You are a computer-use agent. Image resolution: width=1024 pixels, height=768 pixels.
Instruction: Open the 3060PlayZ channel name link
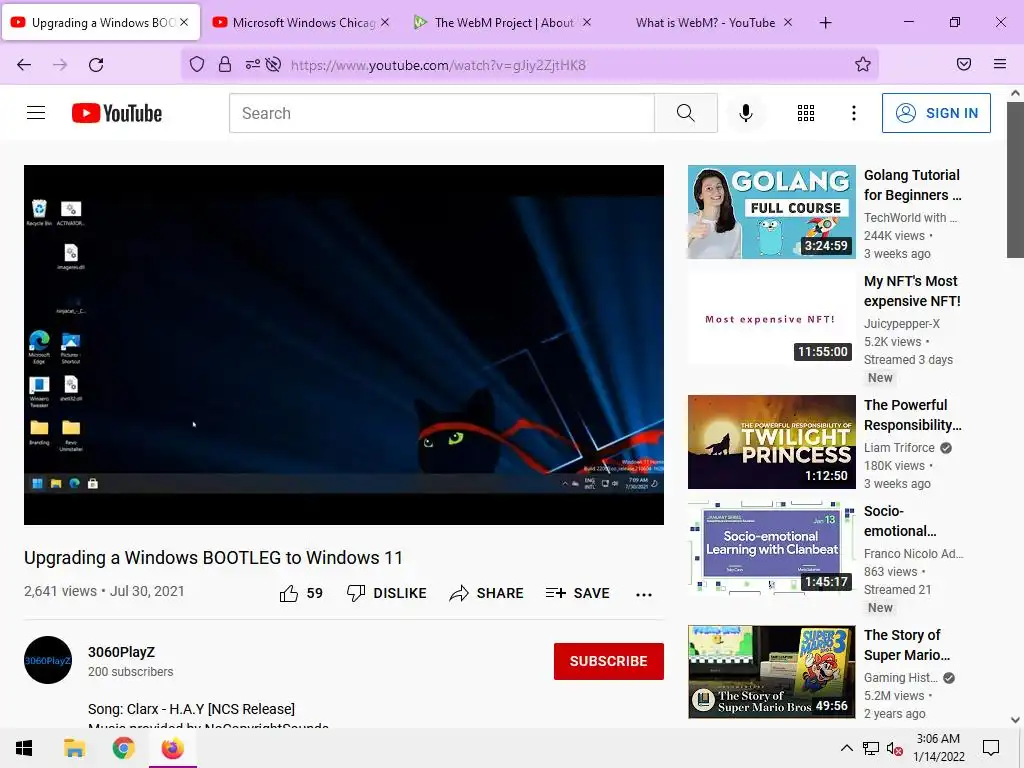[121, 652]
